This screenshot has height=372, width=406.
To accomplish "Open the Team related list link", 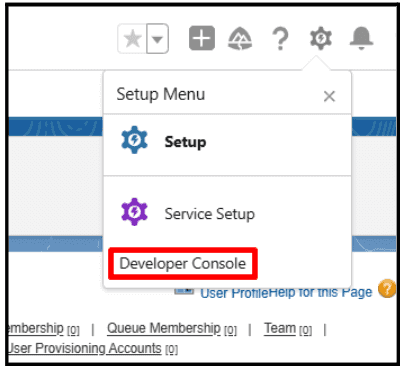I will coord(280,328).
